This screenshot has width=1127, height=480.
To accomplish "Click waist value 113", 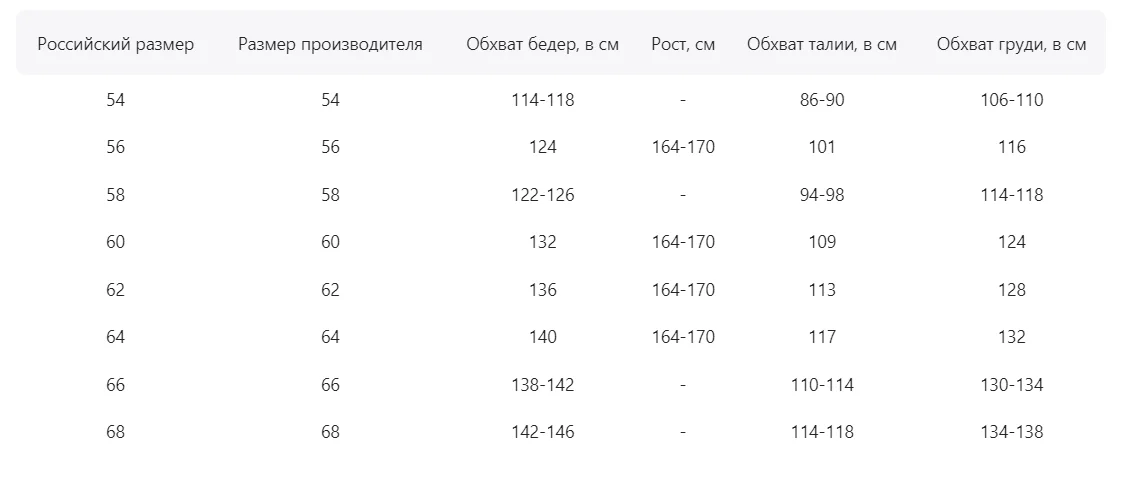I will (x=822, y=290).
